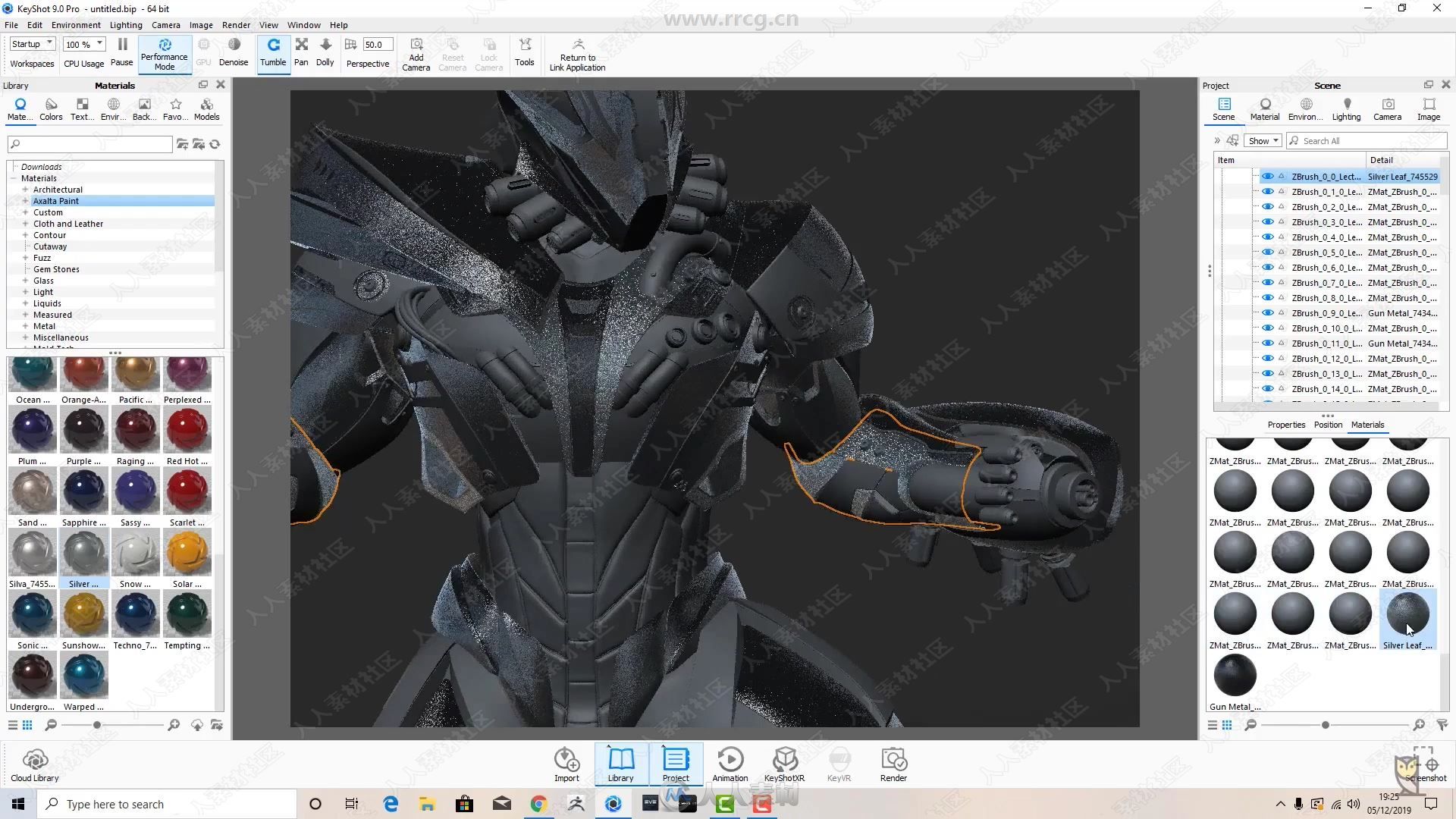Viewport: 1456px width, 819px height.
Task: Toggle the Project panel button
Action: (675, 764)
